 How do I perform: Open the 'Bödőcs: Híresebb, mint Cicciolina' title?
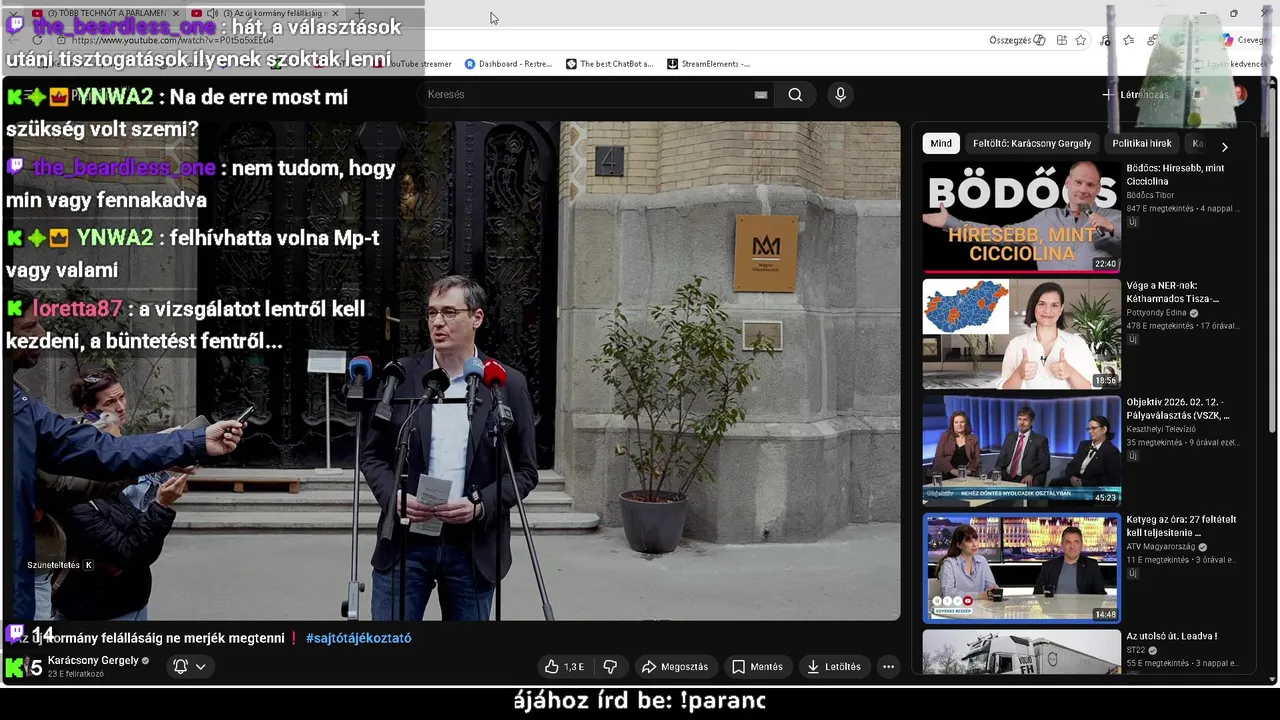1176,175
